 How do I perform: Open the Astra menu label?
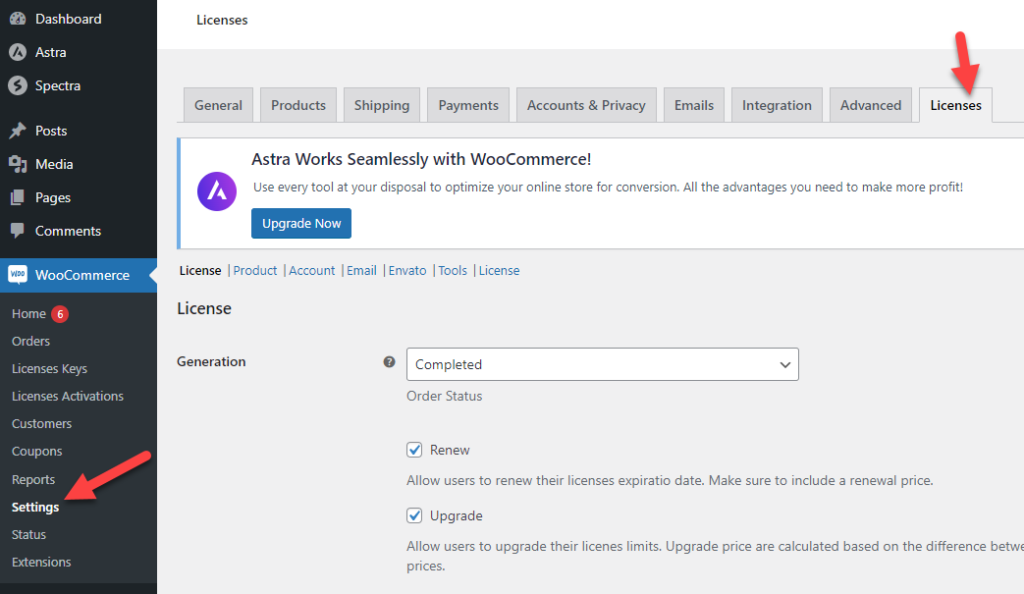51,52
